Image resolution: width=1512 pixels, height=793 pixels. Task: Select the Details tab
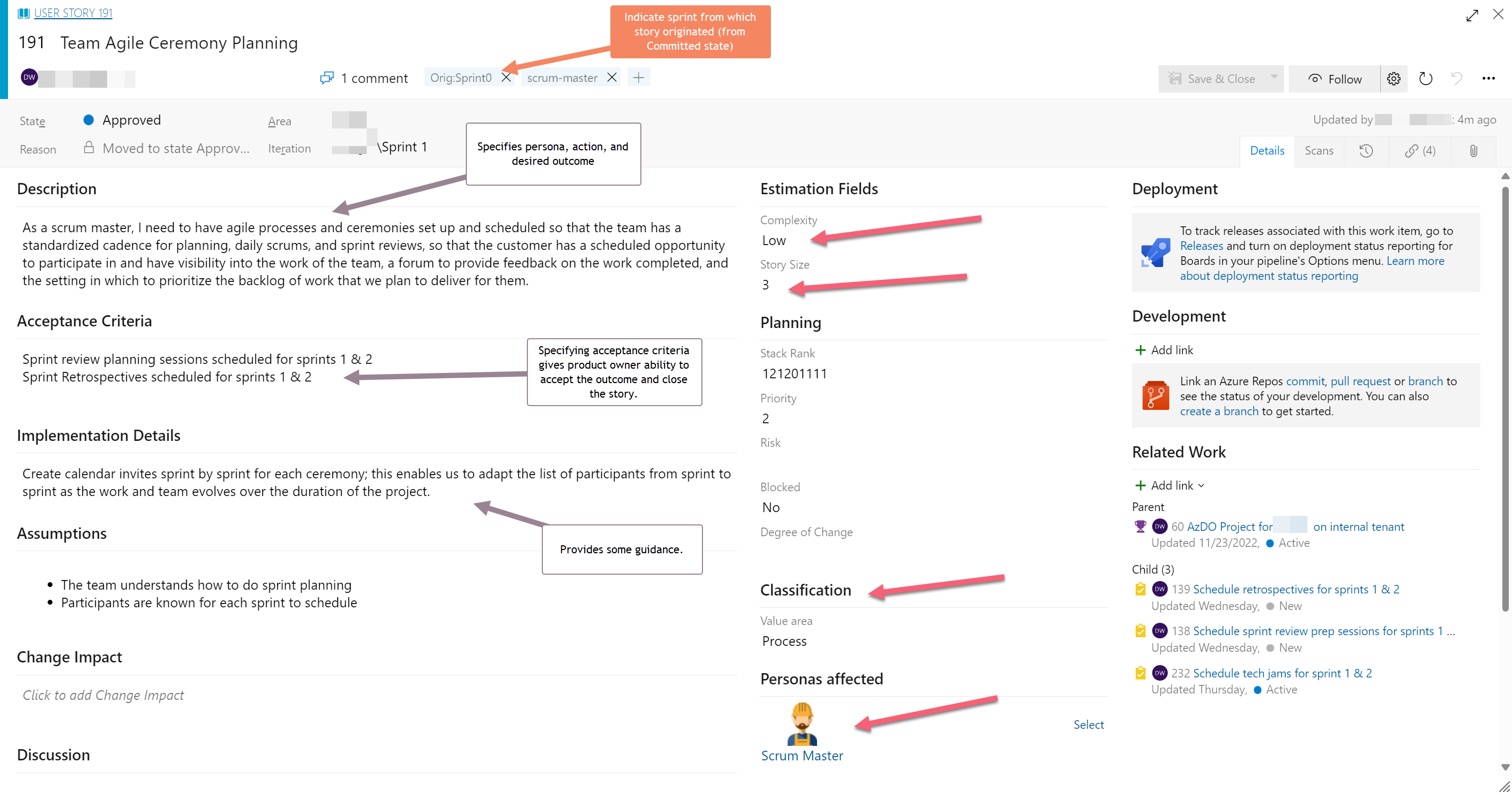click(x=1267, y=151)
